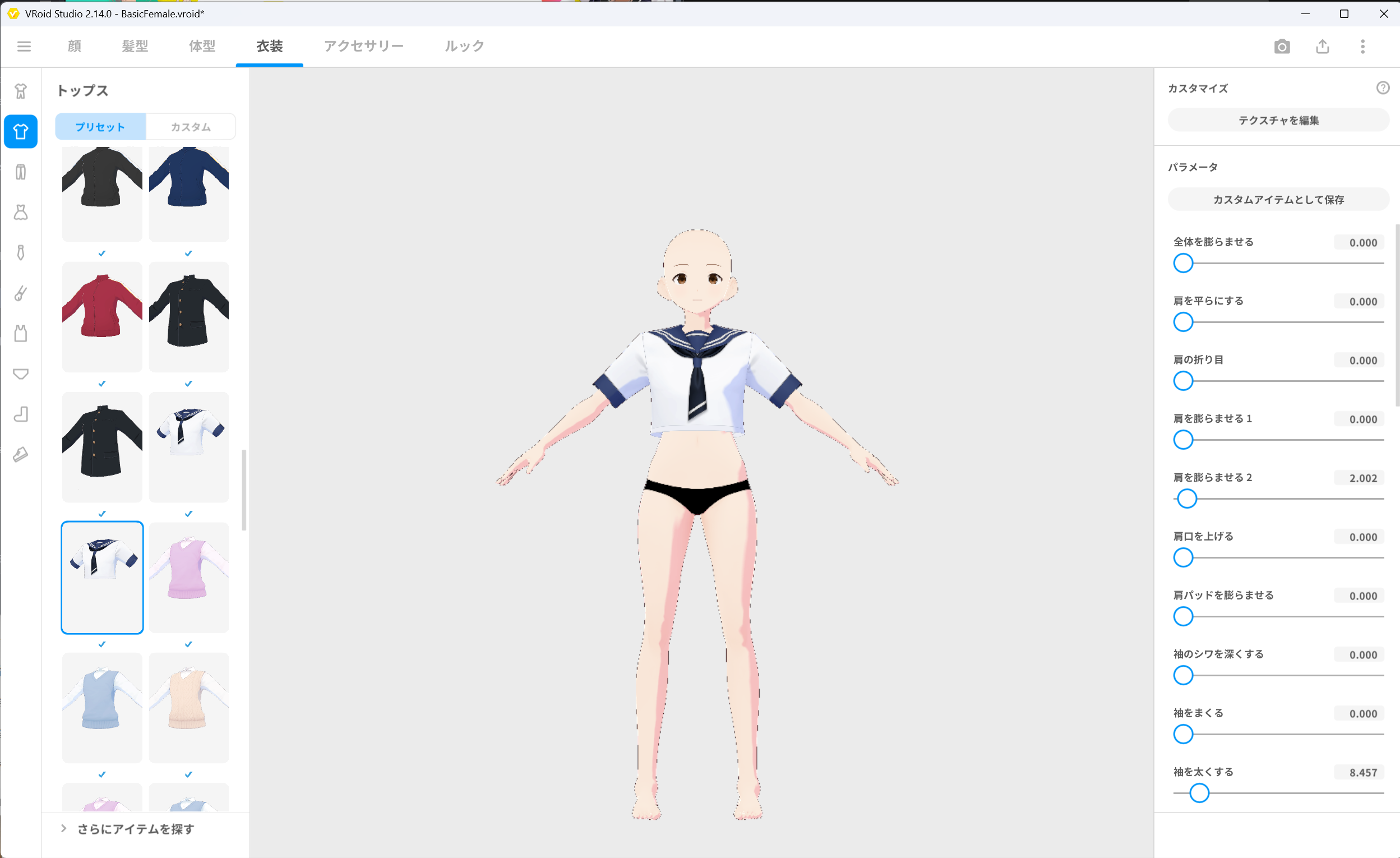Click the 肩の折り目 slider handle

pyautogui.click(x=1183, y=381)
